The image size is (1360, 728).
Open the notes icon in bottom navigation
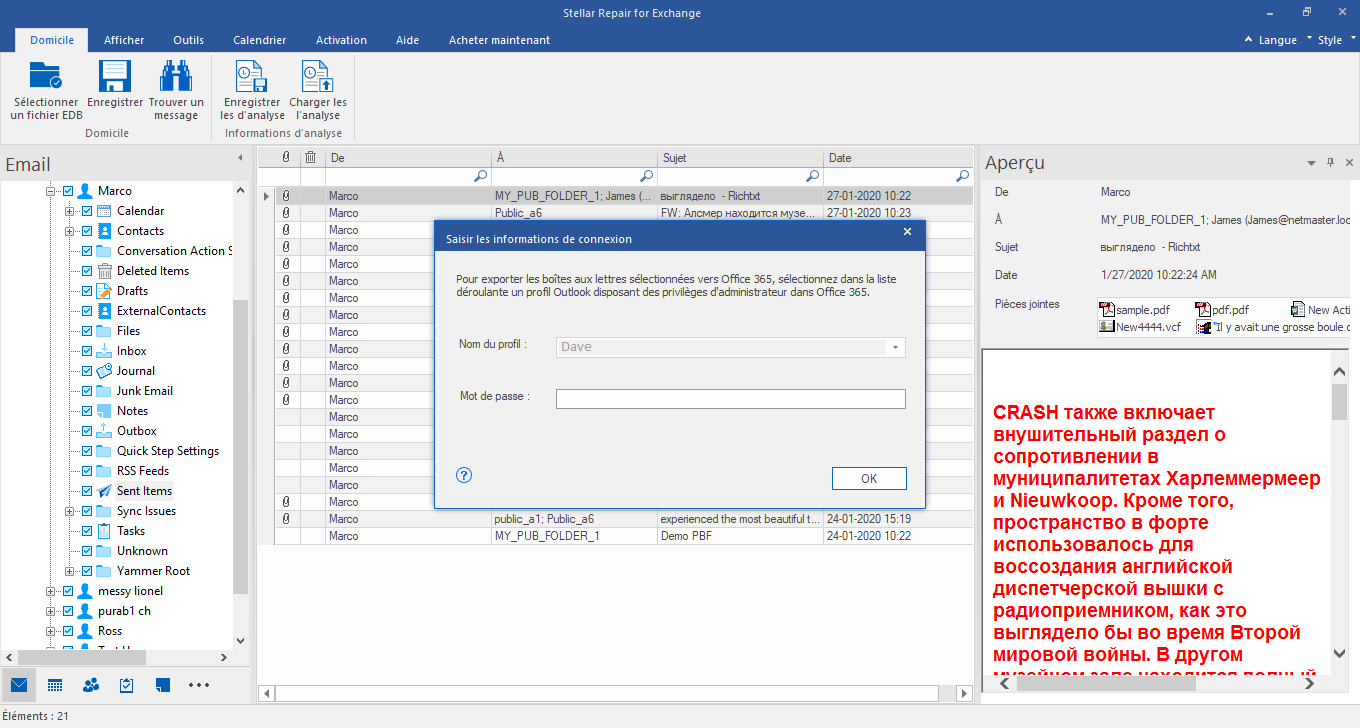(x=163, y=685)
